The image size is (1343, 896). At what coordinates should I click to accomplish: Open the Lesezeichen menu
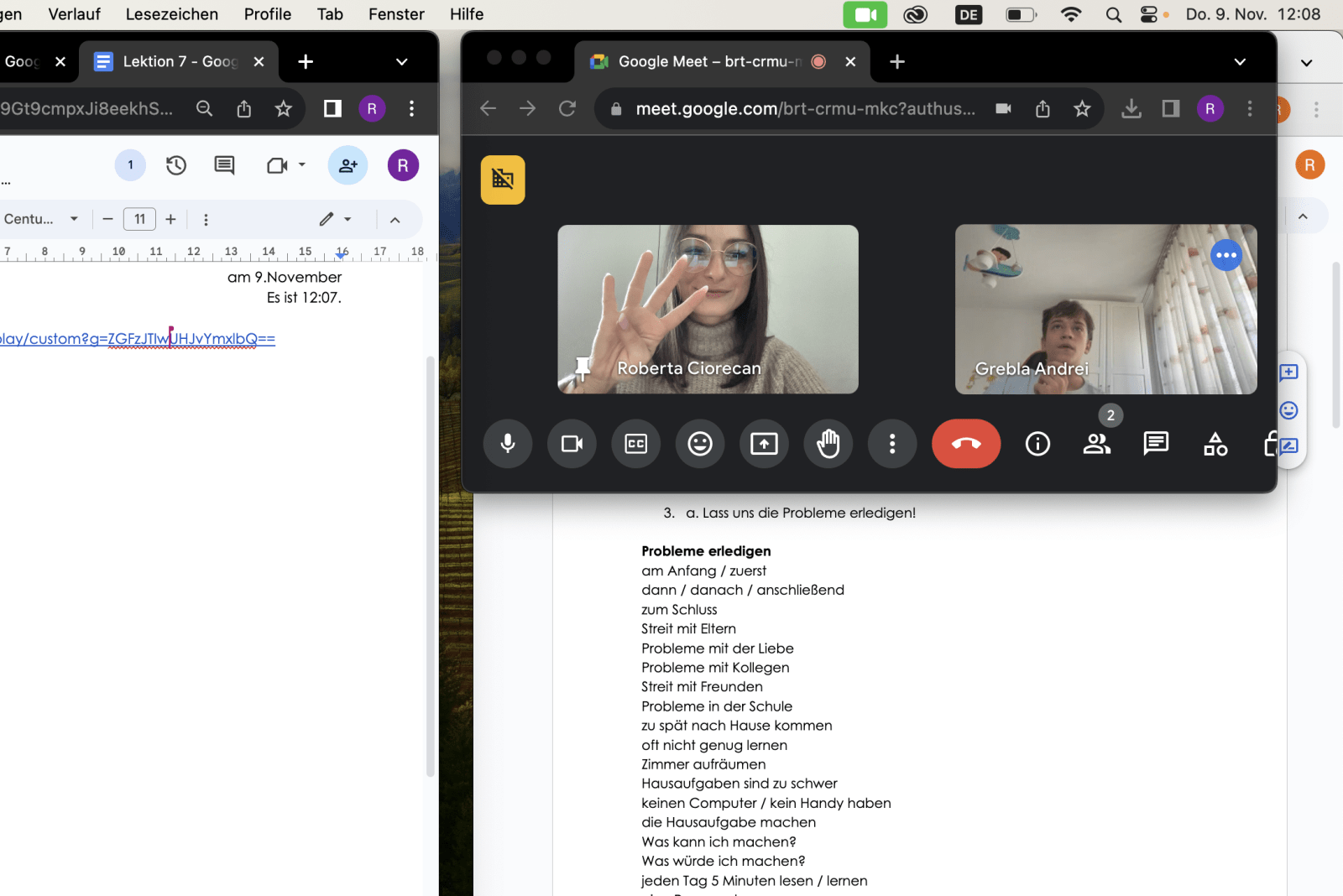[x=172, y=14]
